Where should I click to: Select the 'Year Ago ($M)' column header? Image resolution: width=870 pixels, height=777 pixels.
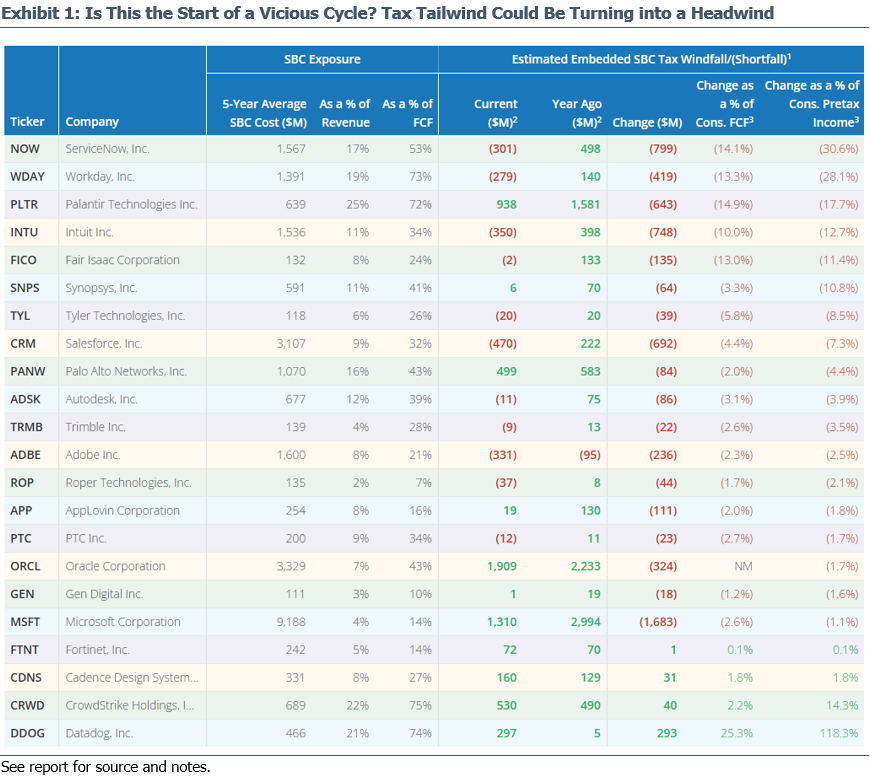pos(577,113)
